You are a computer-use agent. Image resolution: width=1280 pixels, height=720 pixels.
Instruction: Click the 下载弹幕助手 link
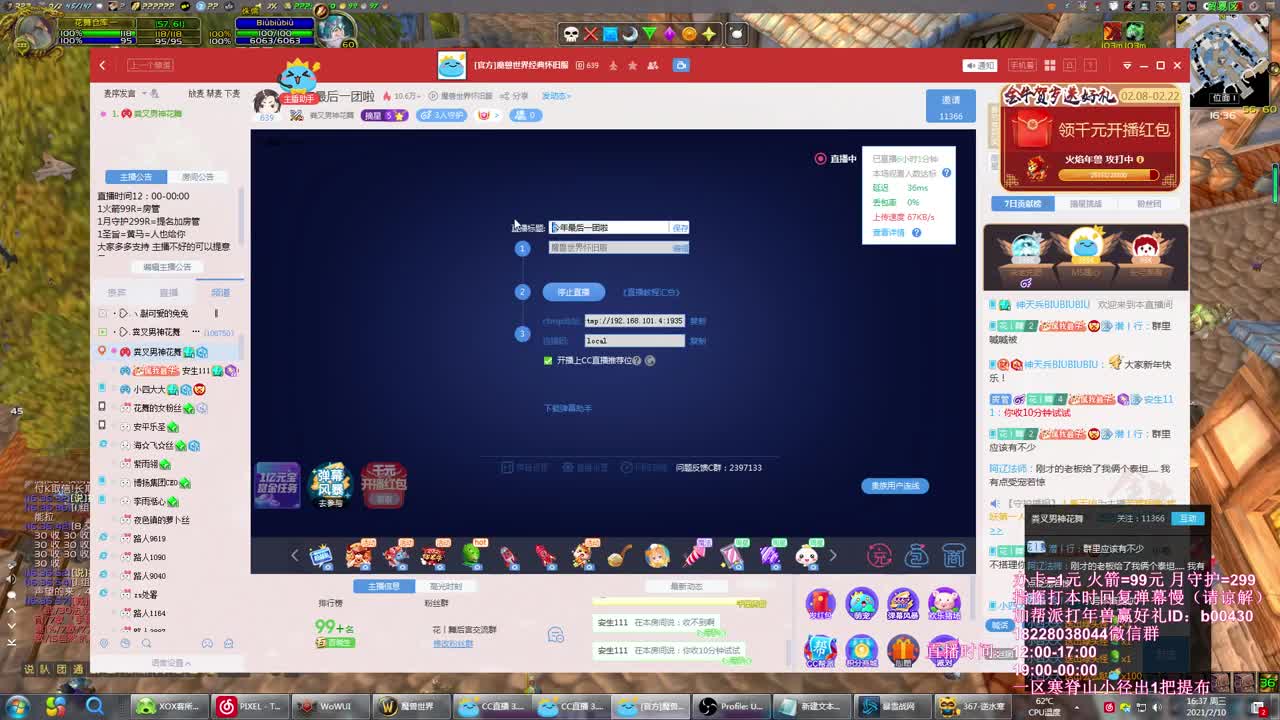click(x=568, y=408)
